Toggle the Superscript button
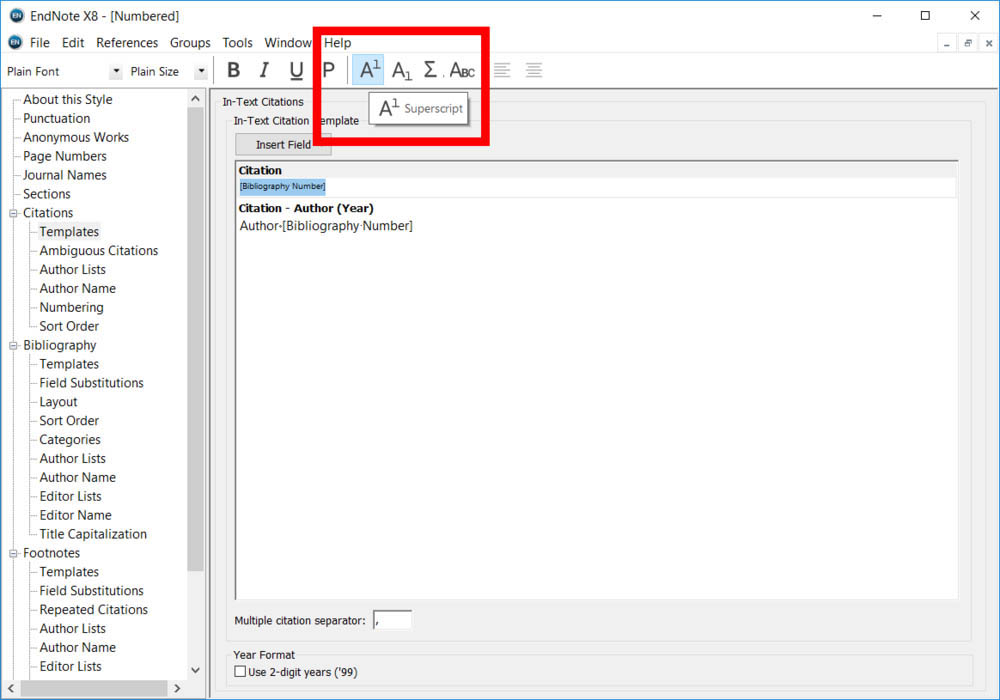 [x=369, y=70]
